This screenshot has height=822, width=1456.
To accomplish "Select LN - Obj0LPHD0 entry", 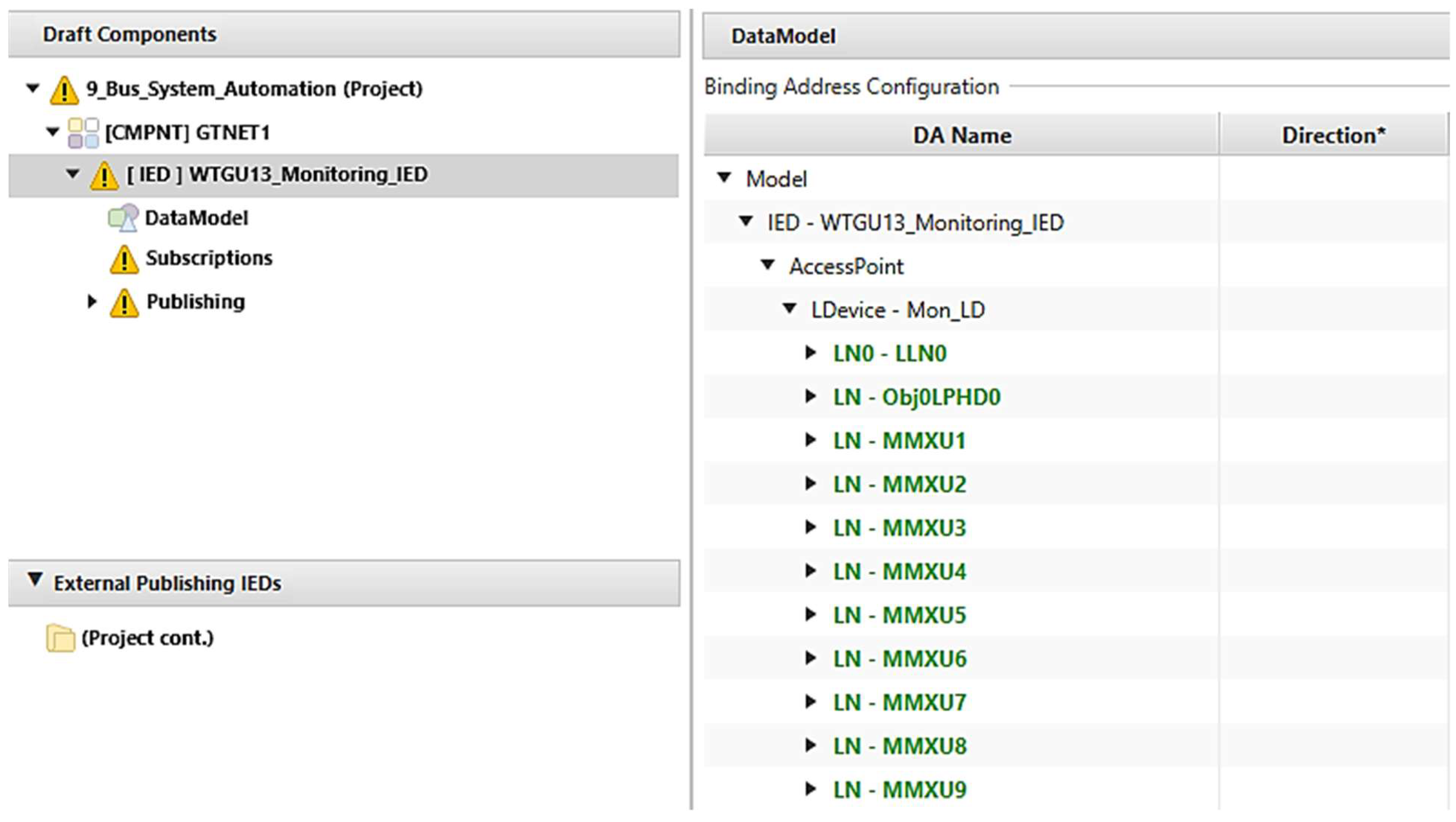I will (916, 398).
